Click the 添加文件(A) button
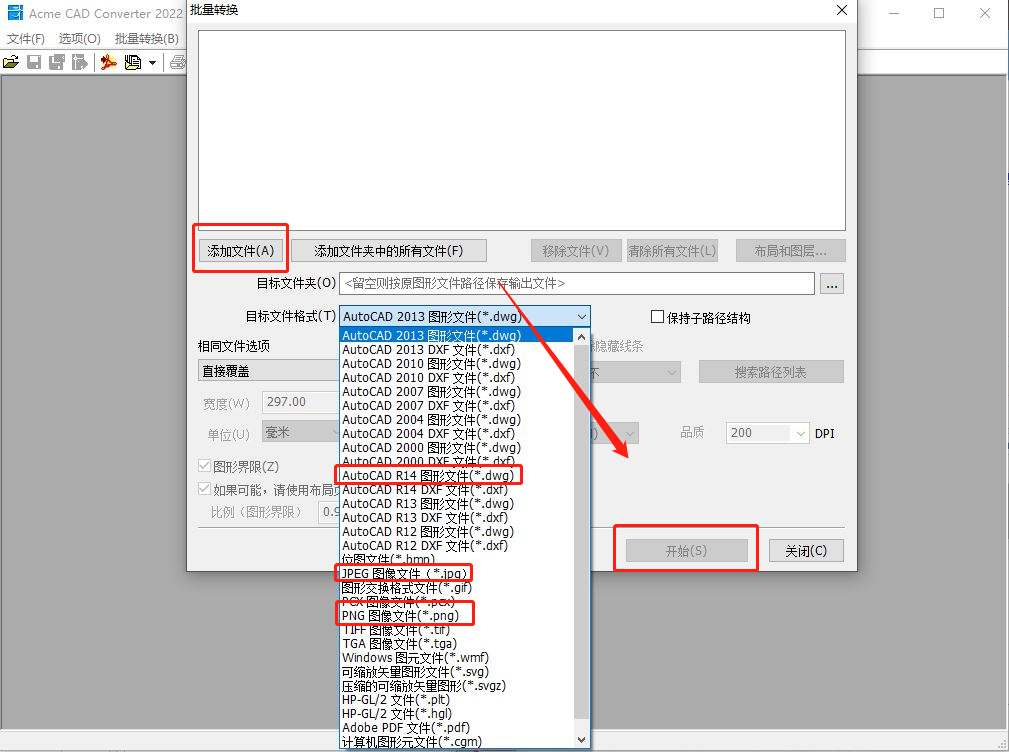 (x=240, y=251)
